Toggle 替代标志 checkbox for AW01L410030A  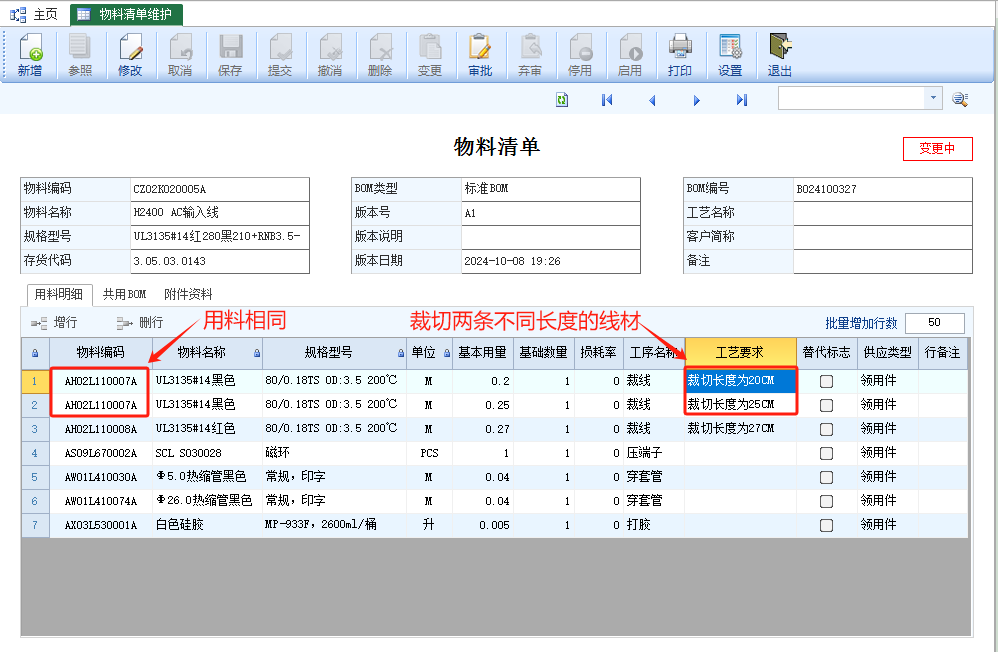pyautogui.click(x=826, y=478)
